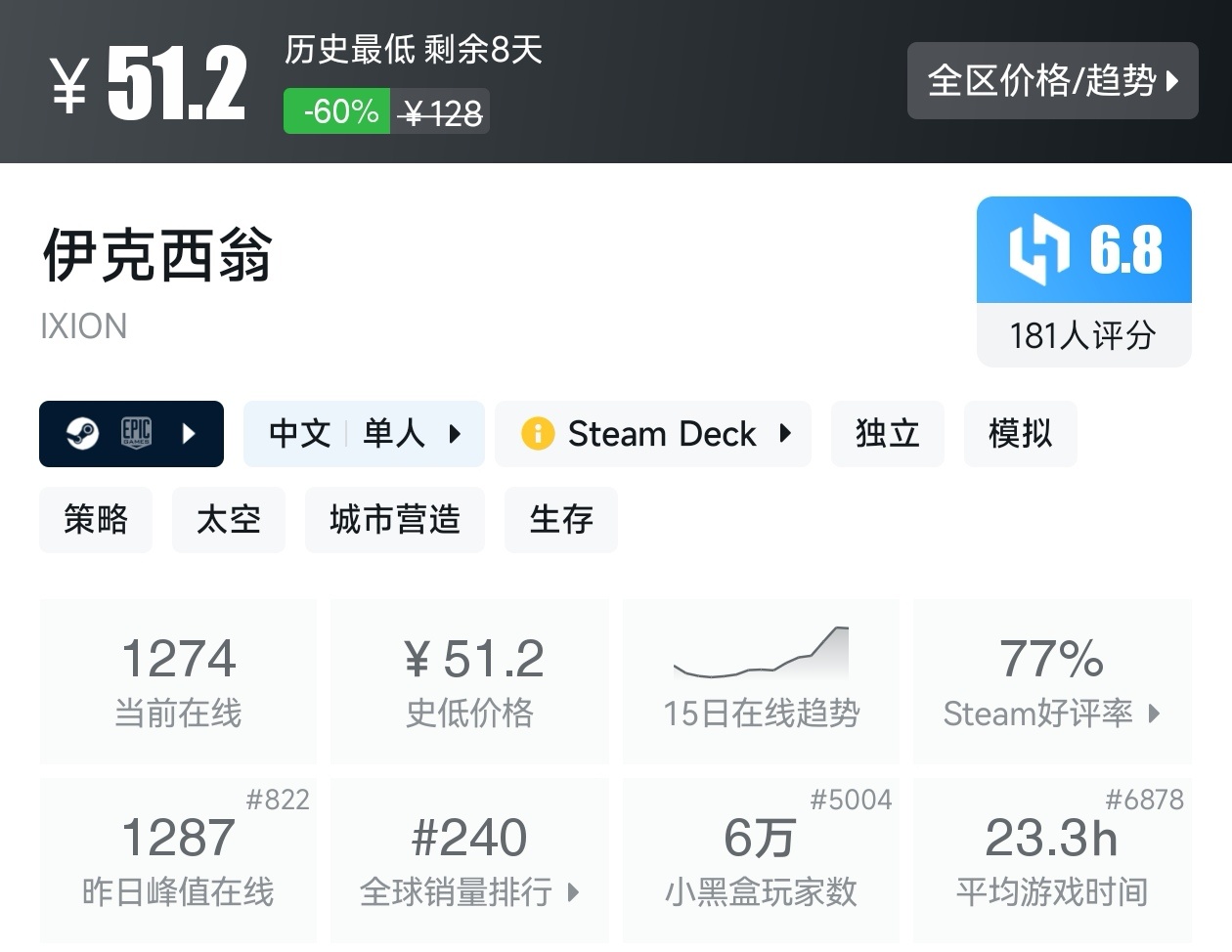Click the struck-through ¥128 original price
Screen dimensions: 1232x952
point(442,113)
